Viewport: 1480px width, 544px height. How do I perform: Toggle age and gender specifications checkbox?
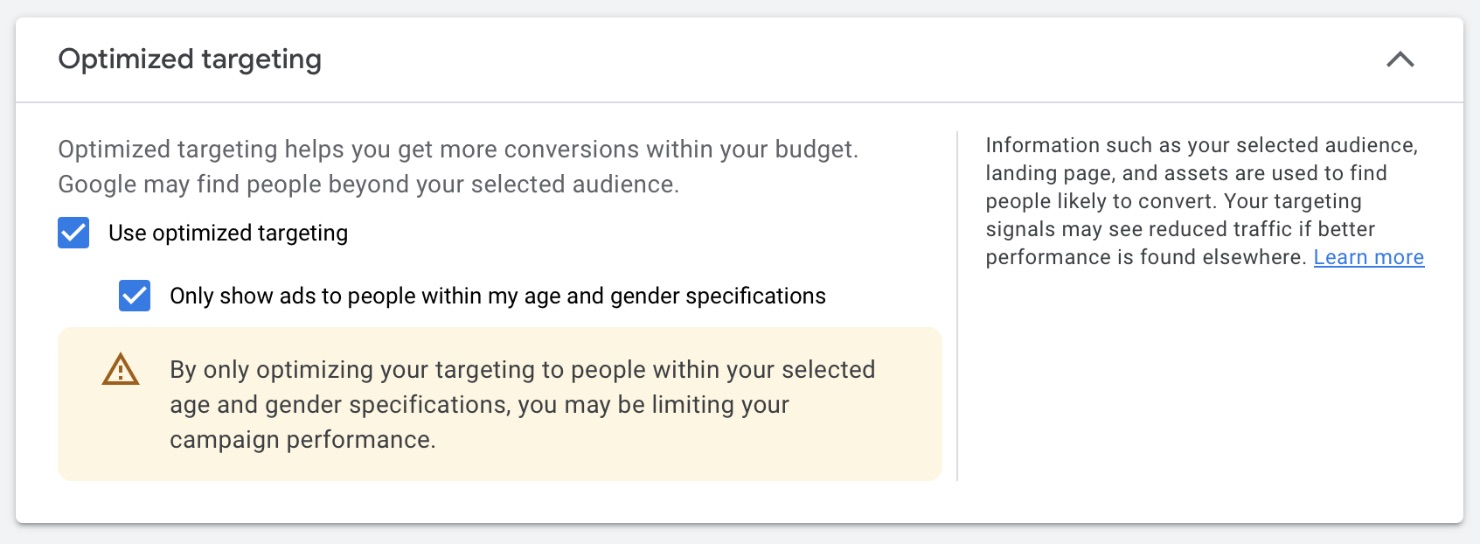click(135, 296)
